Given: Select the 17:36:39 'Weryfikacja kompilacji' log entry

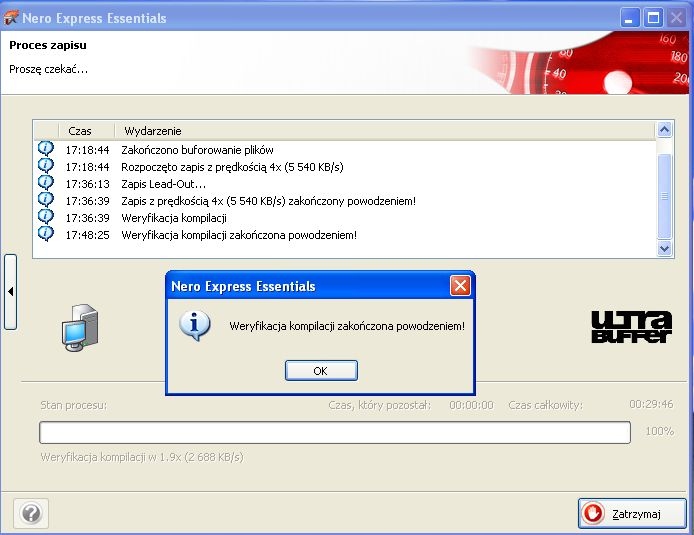Looking at the screenshot, I should [x=345, y=218].
